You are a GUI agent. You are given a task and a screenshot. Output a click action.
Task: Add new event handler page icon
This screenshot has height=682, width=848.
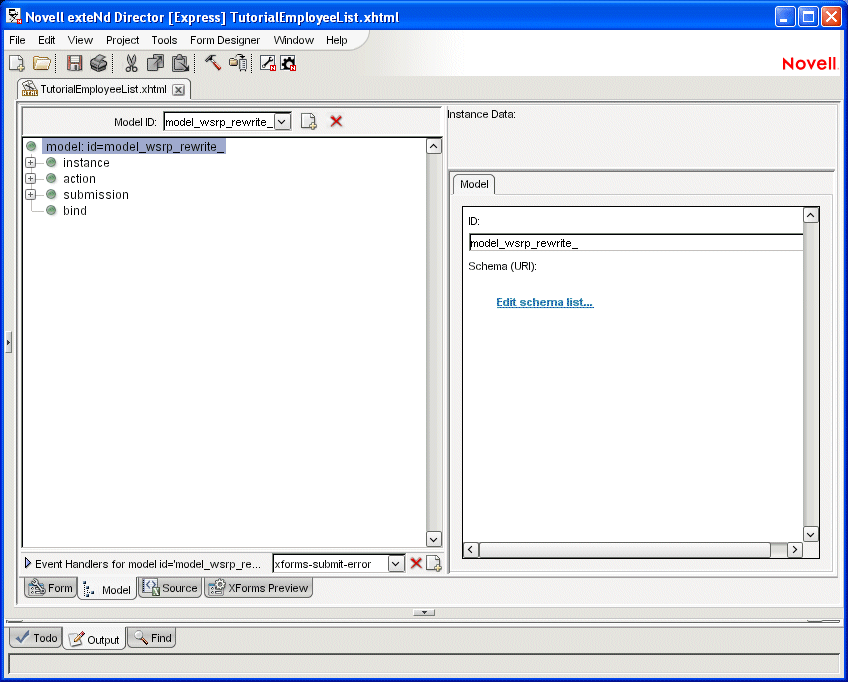(434, 564)
